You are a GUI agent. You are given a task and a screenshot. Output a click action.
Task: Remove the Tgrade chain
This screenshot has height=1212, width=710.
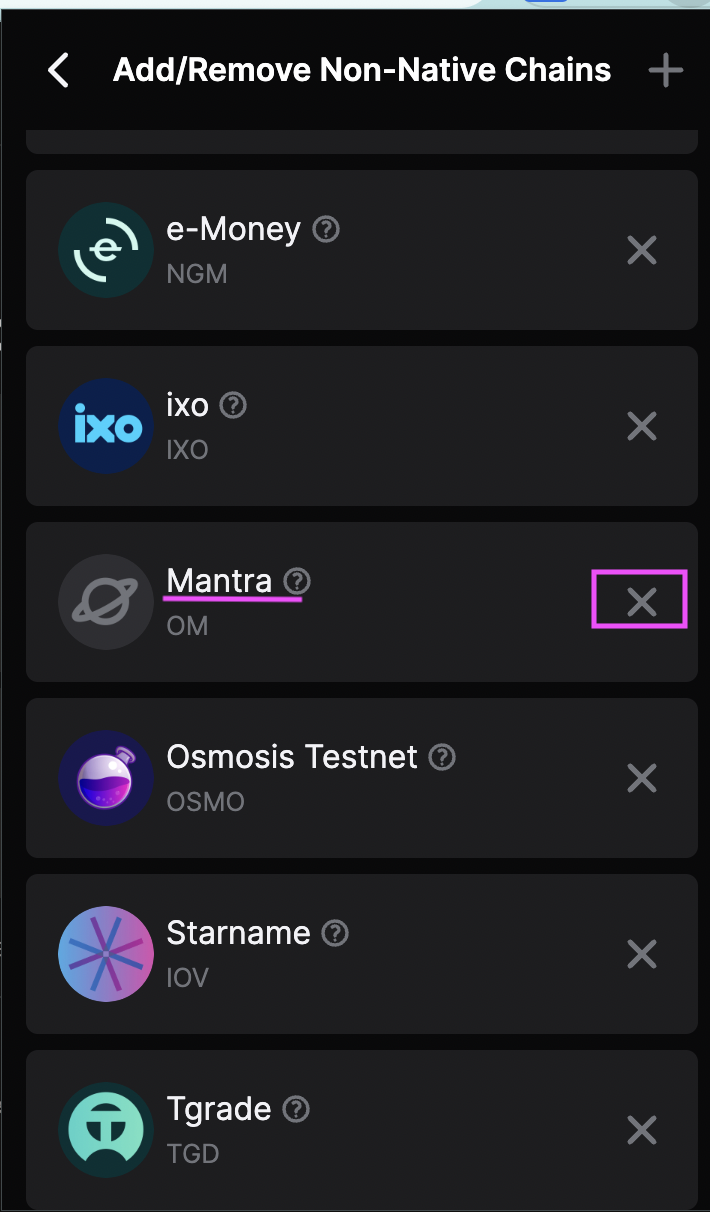point(641,1130)
